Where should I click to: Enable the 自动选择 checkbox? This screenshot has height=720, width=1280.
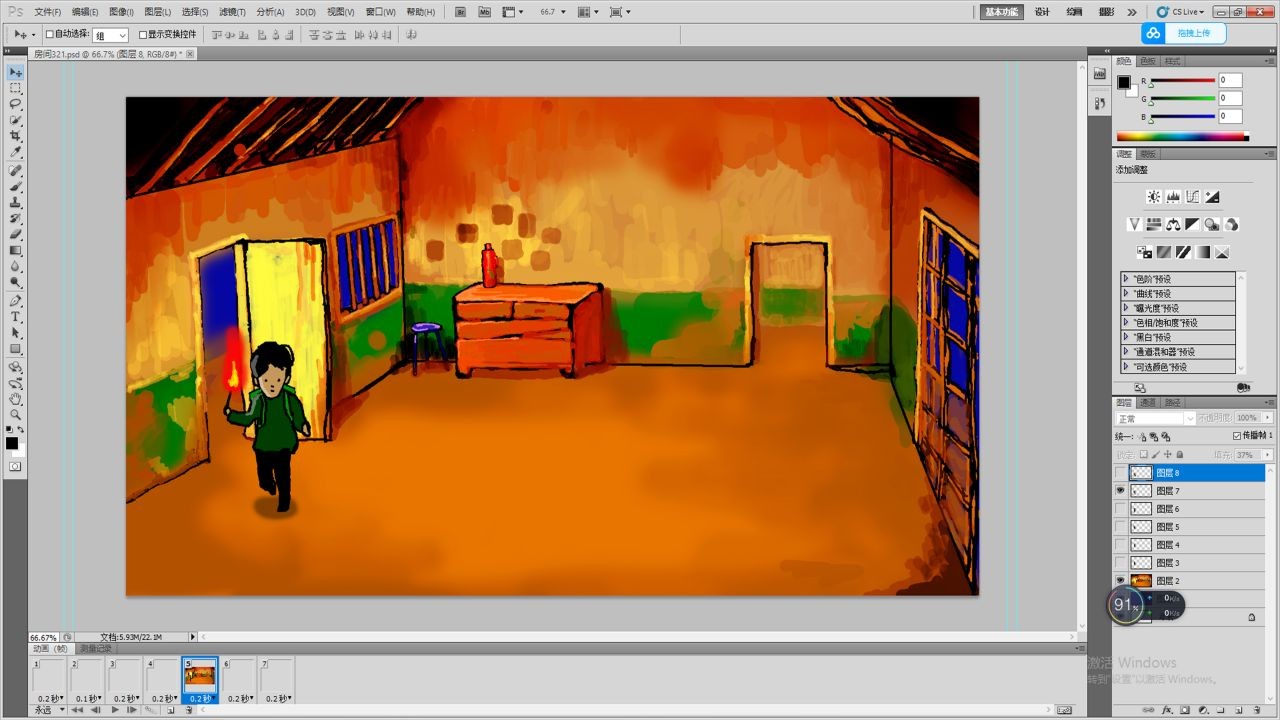point(50,35)
